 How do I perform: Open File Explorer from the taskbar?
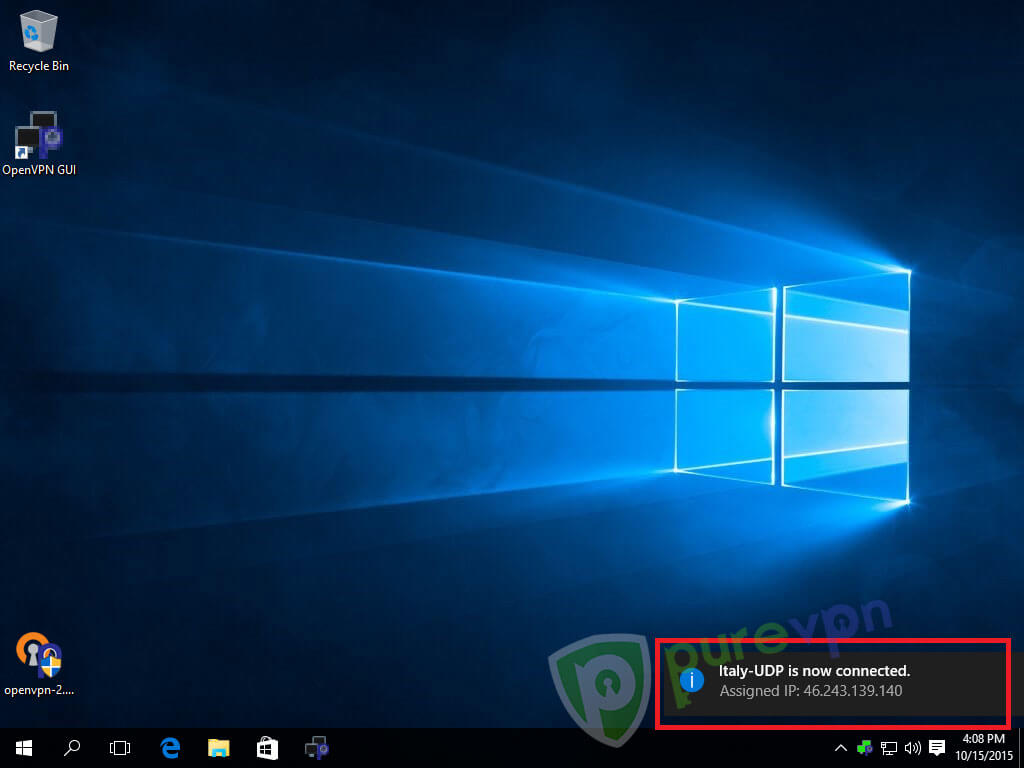point(219,748)
